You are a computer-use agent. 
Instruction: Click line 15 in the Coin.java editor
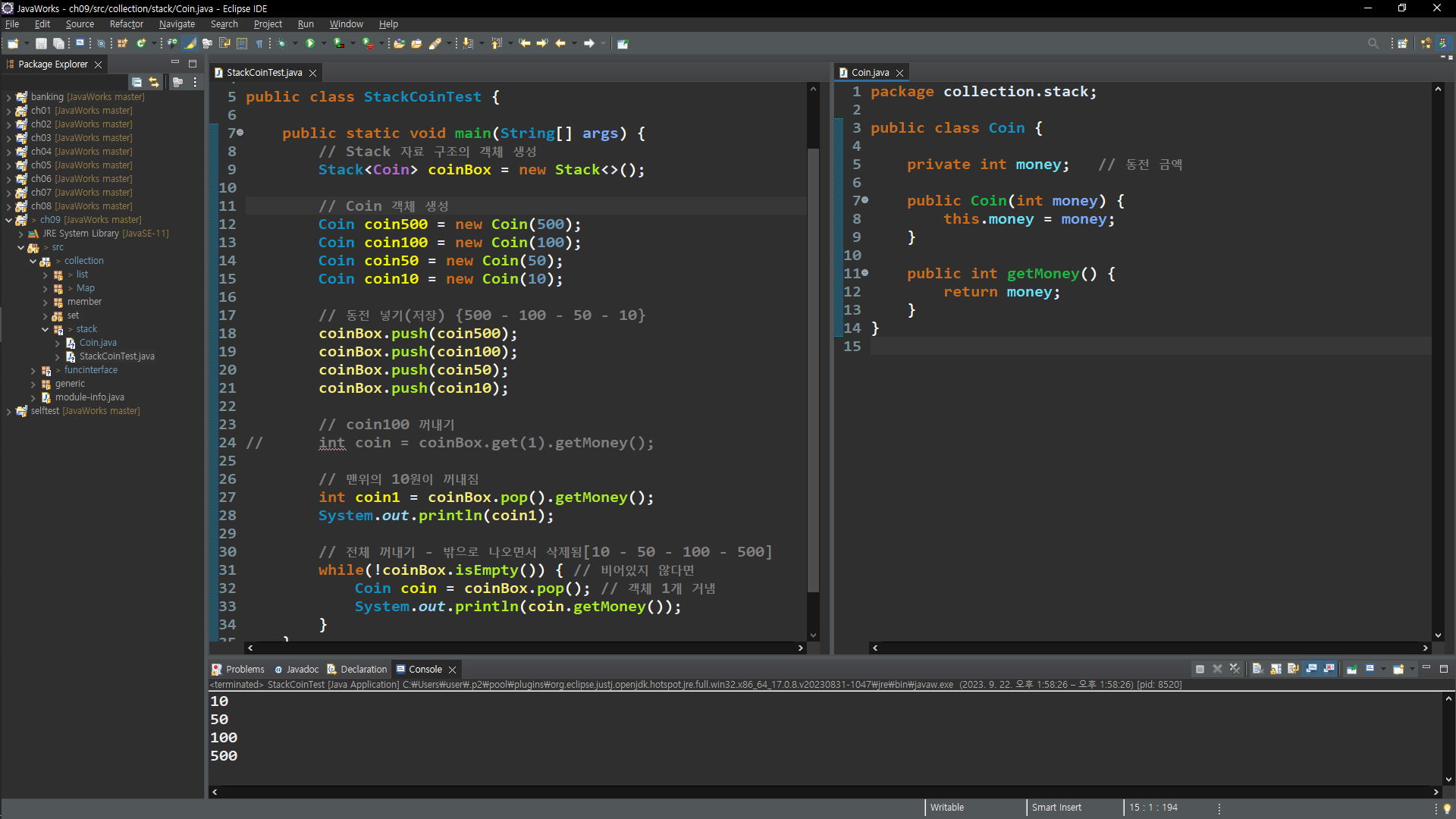click(1062, 347)
